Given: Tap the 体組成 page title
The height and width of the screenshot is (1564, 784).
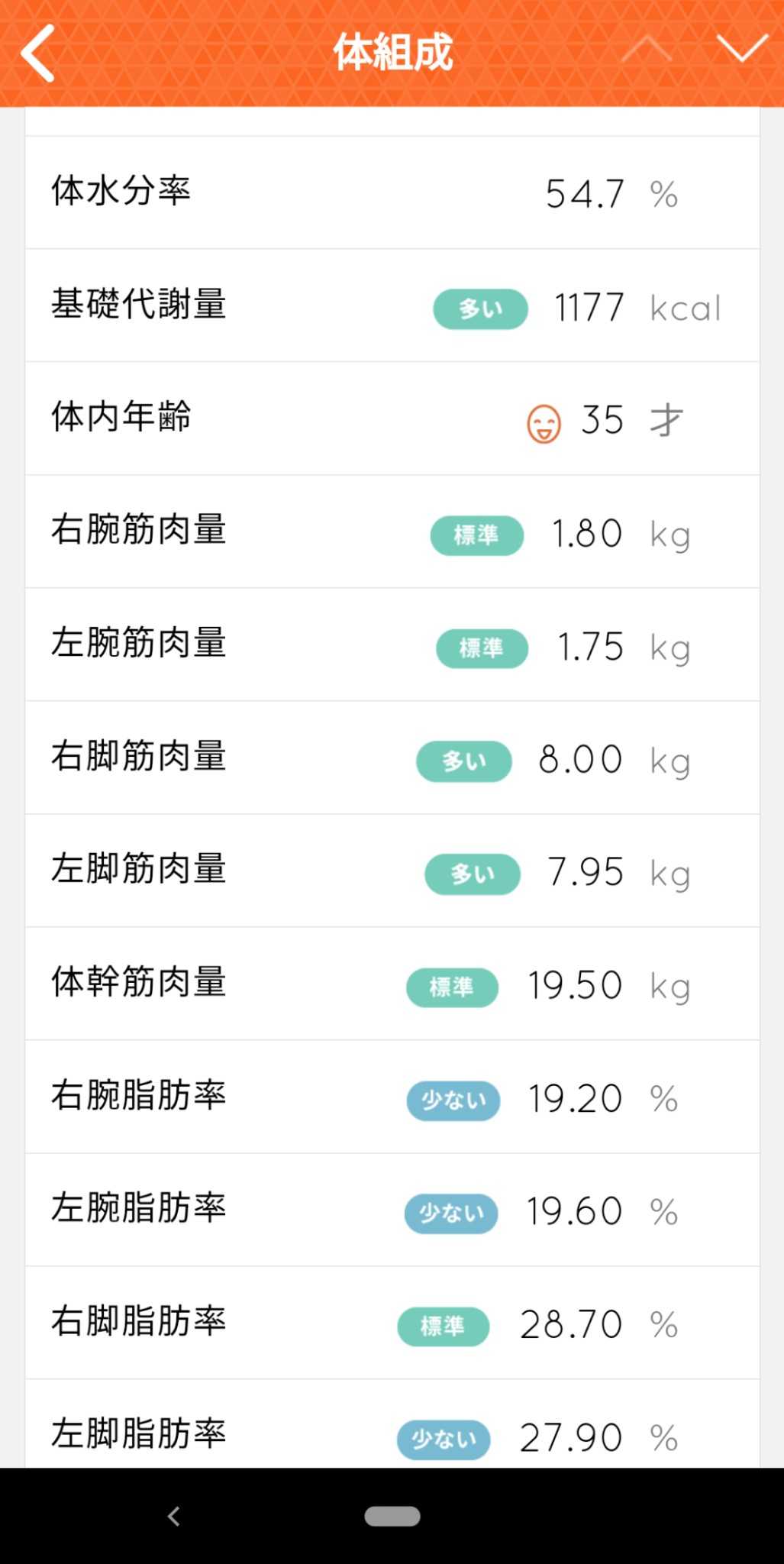Looking at the screenshot, I should 392,53.
